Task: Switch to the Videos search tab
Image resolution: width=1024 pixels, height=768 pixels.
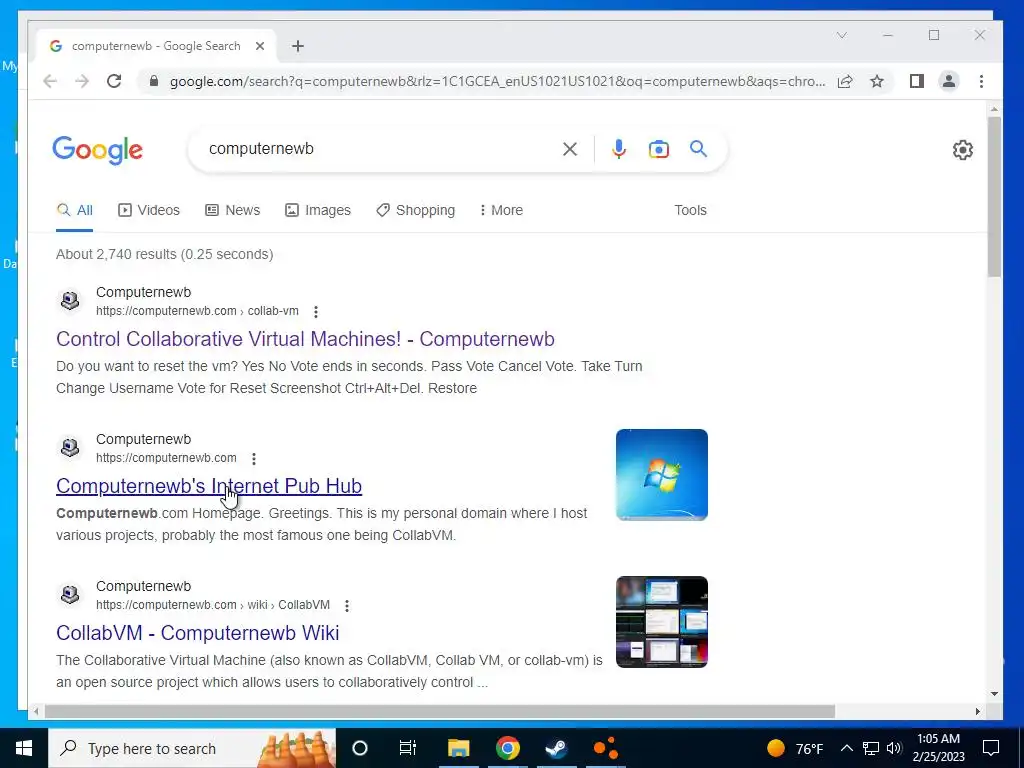Action: [149, 210]
